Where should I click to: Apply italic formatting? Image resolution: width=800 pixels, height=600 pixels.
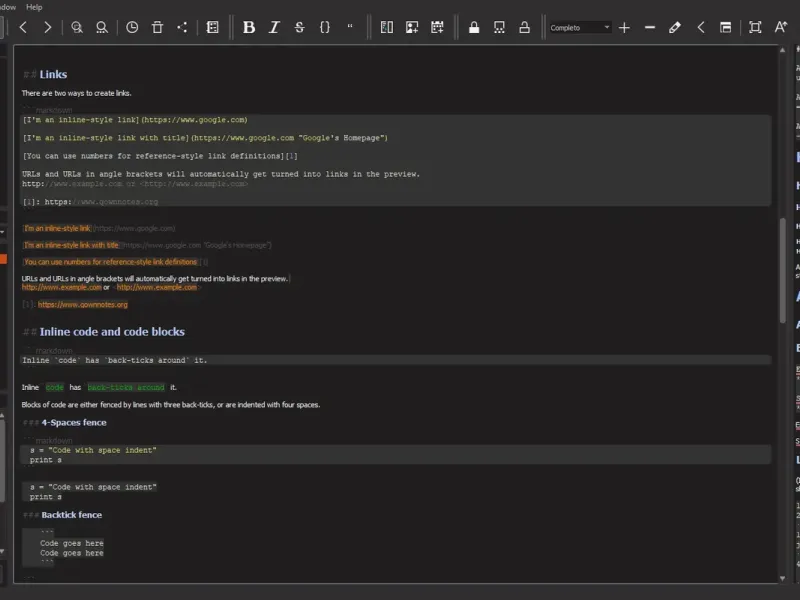274,27
